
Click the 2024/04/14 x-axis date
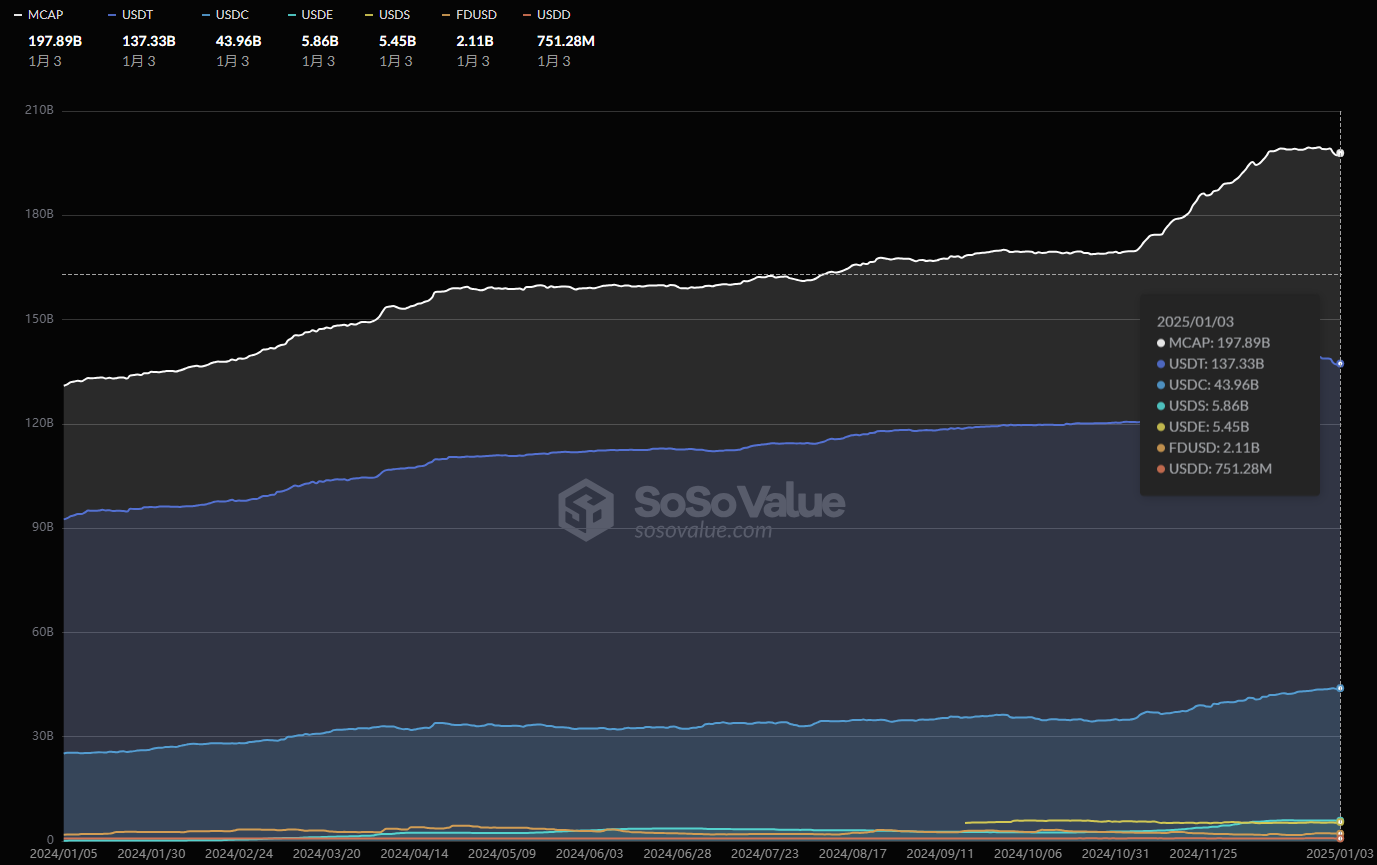(415, 854)
